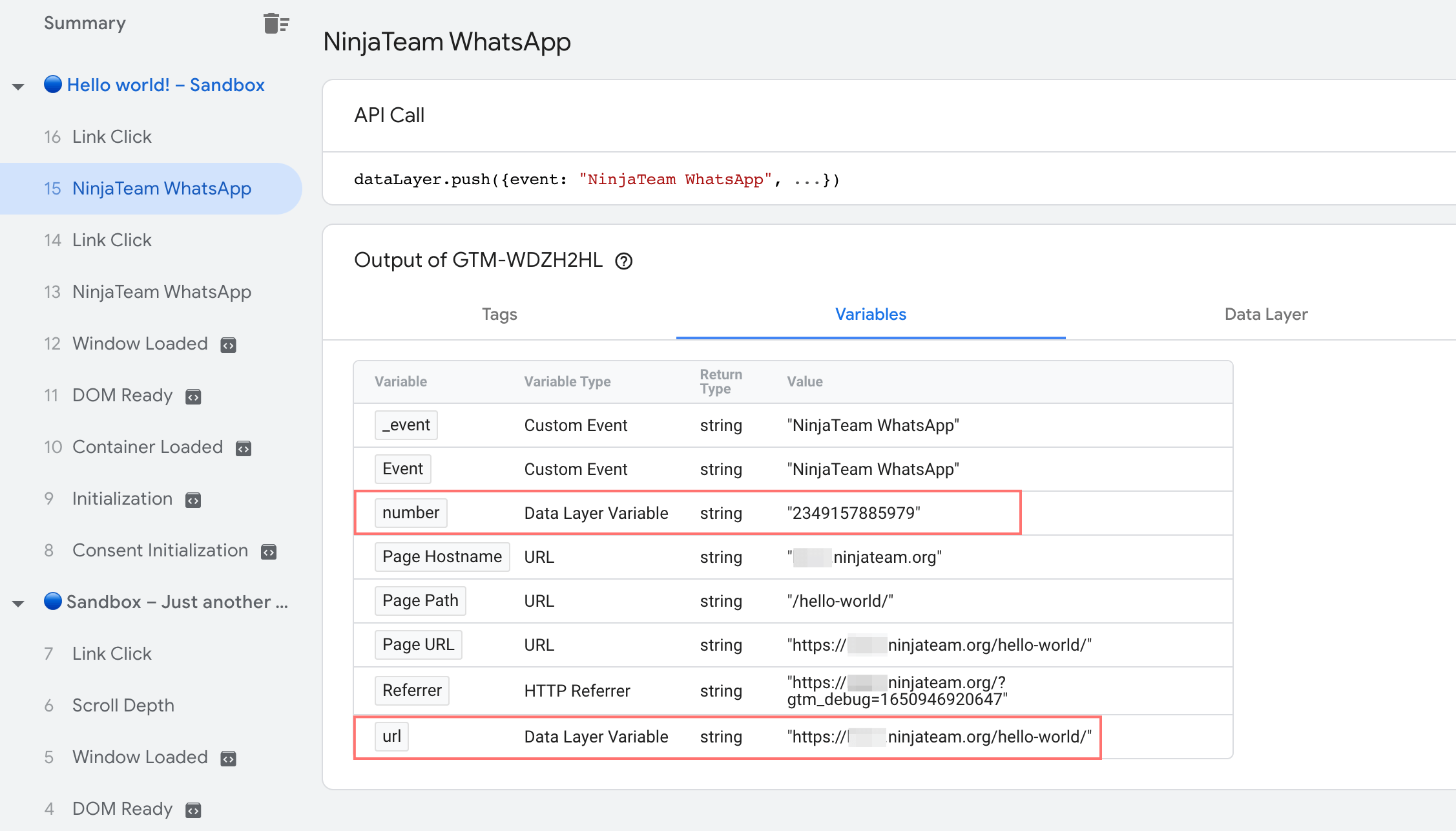Select event 15 NinjaTeam WhatsApp
This screenshot has height=831, width=1456.
click(x=151, y=189)
